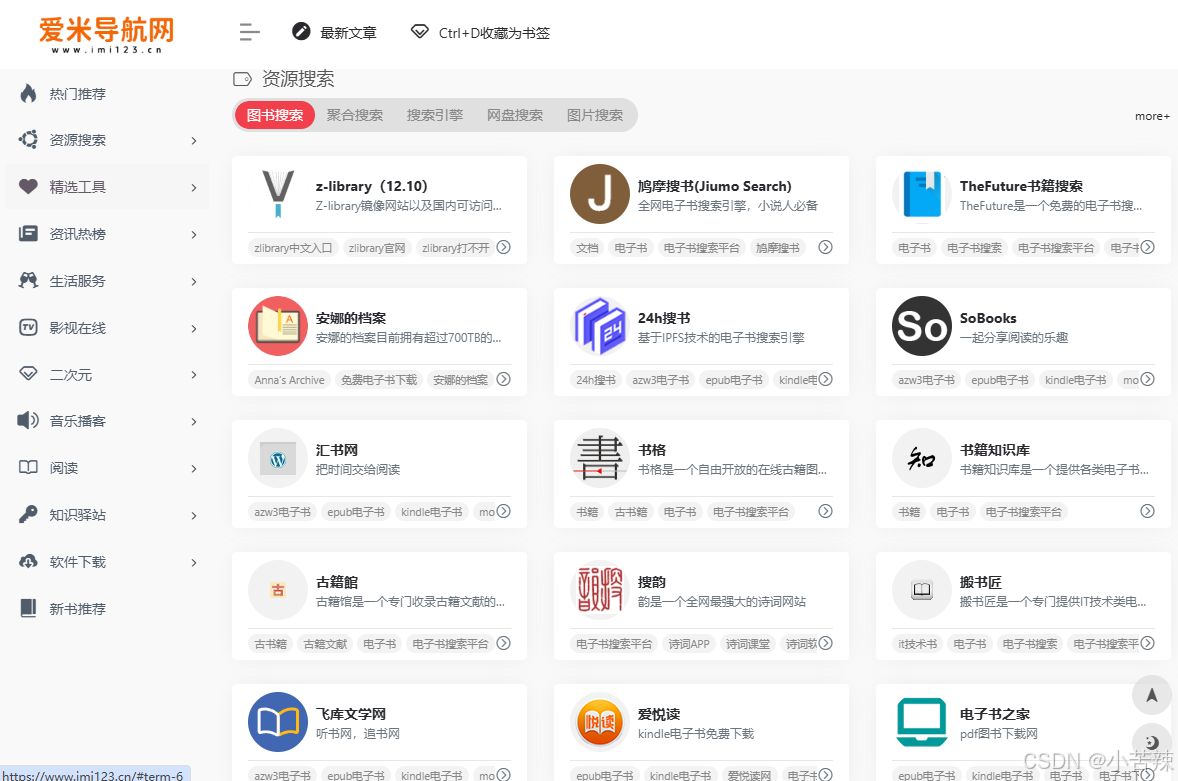
Task: Open 书格 calligraphy logo
Action: 600,458
